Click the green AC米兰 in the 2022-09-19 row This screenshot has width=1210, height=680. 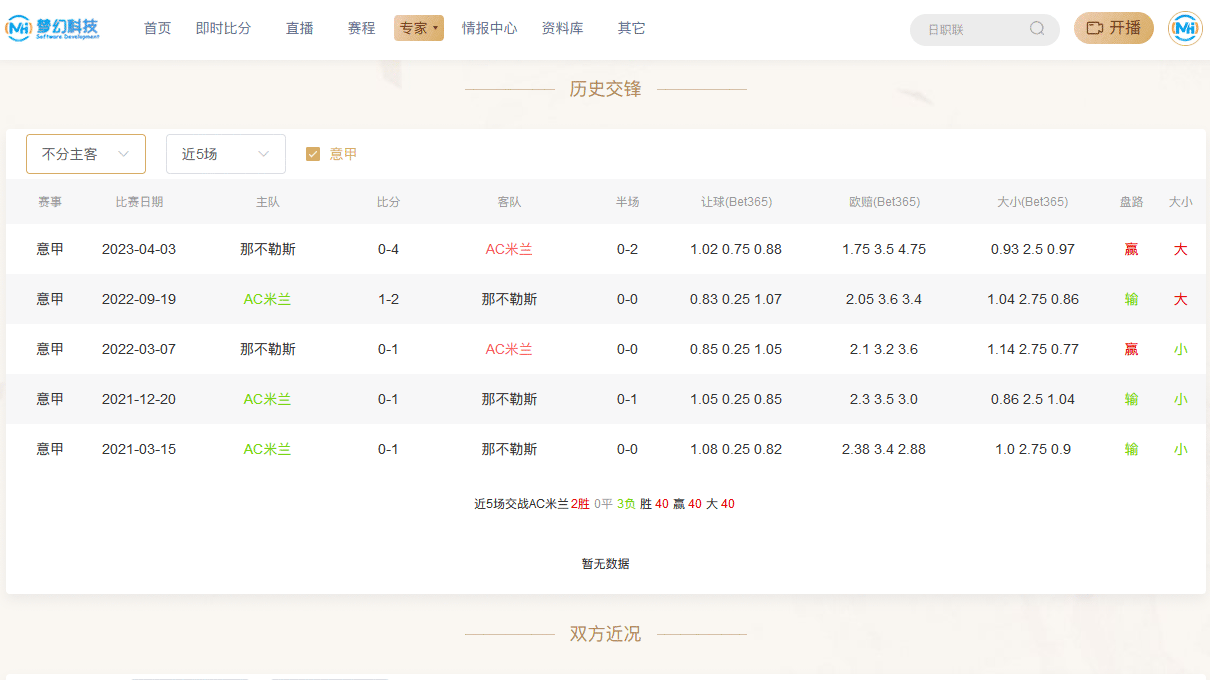[x=267, y=299]
